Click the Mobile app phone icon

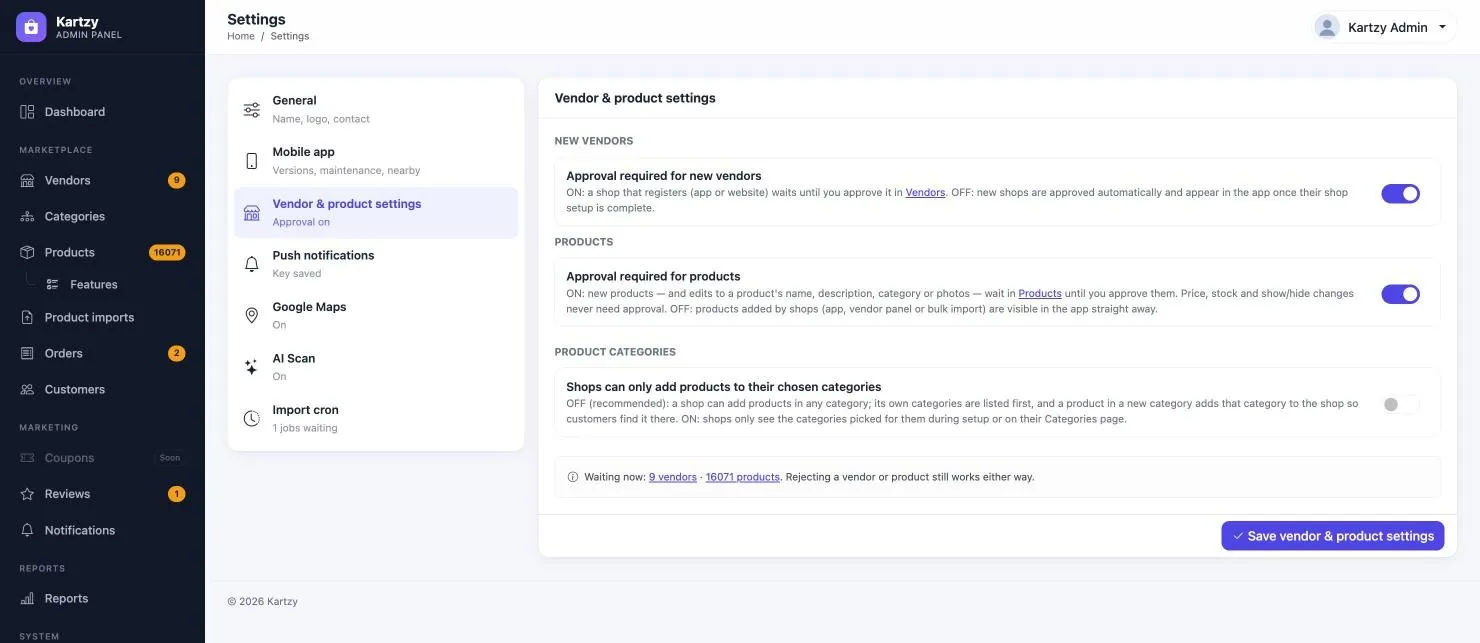point(252,161)
